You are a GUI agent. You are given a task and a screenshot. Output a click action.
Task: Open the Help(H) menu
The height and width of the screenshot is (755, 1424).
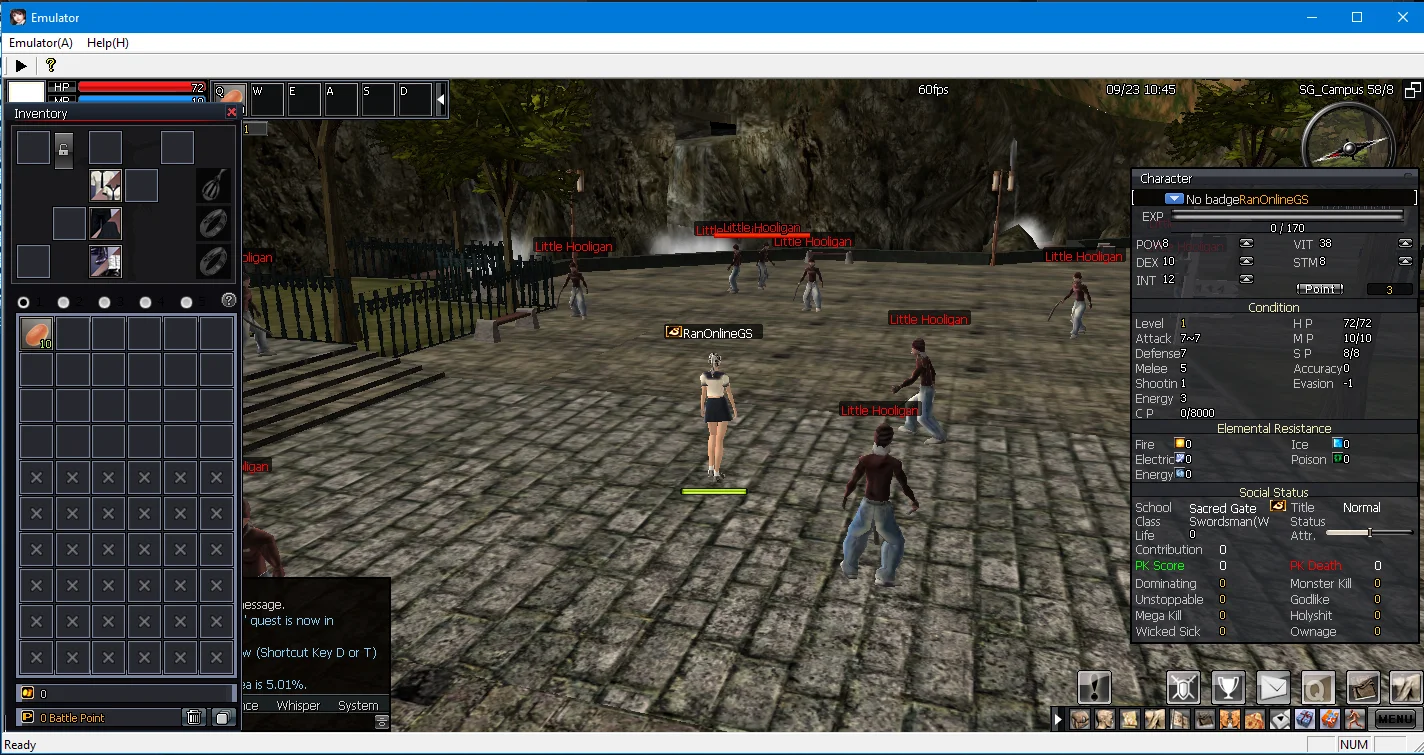pyautogui.click(x=108, y=43)
